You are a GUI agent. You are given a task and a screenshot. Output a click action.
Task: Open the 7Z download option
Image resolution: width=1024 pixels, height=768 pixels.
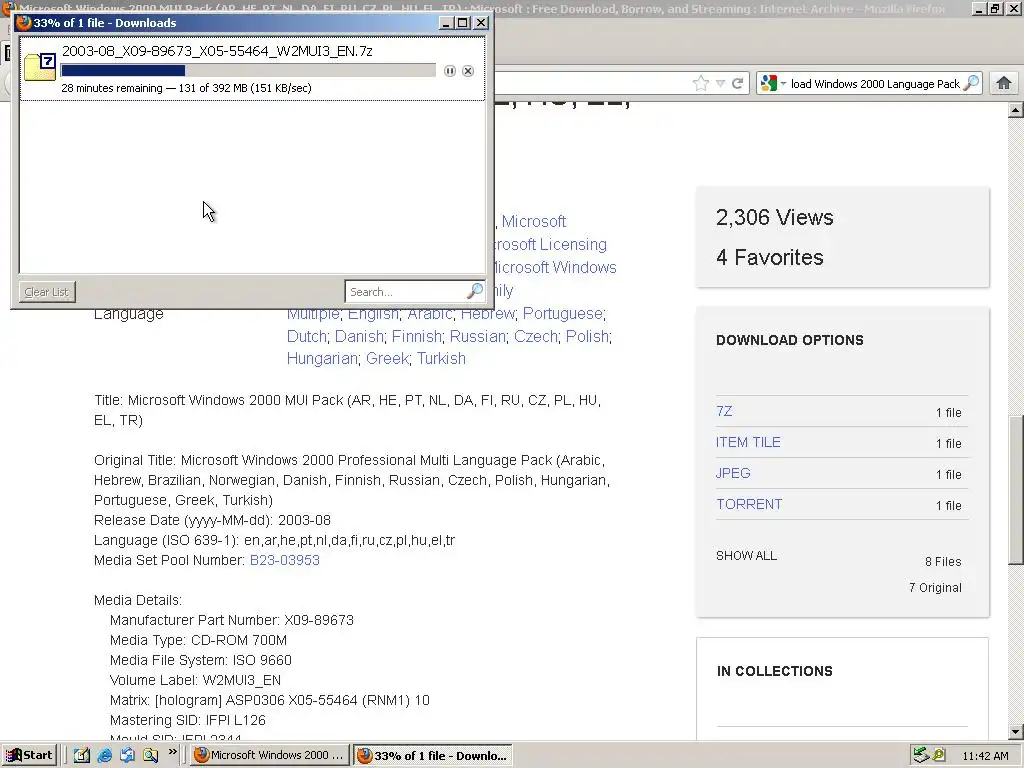724,411
